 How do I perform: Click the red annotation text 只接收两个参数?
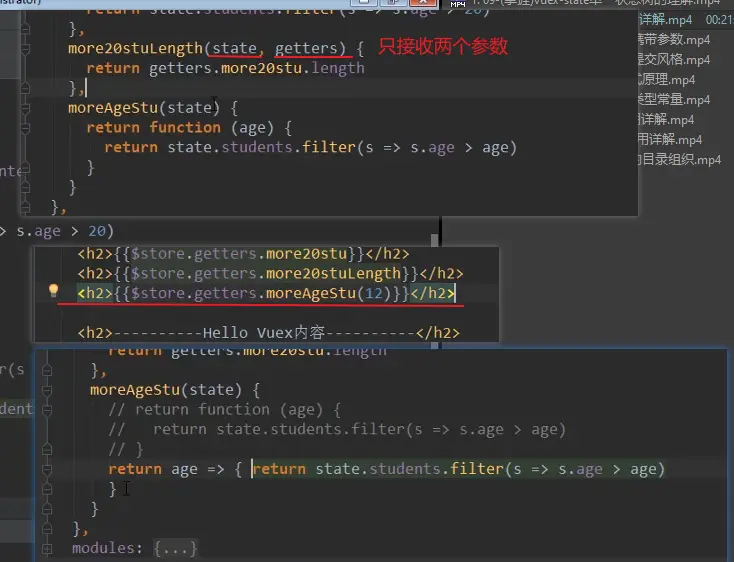point(442,46)
